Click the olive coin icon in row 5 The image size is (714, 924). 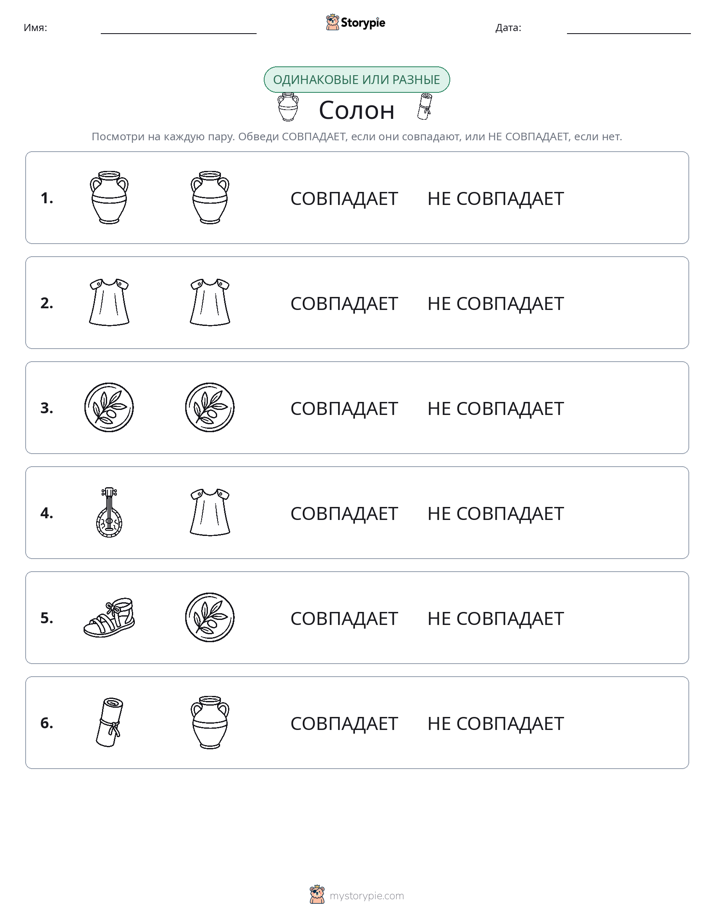(x=210, y=617)
